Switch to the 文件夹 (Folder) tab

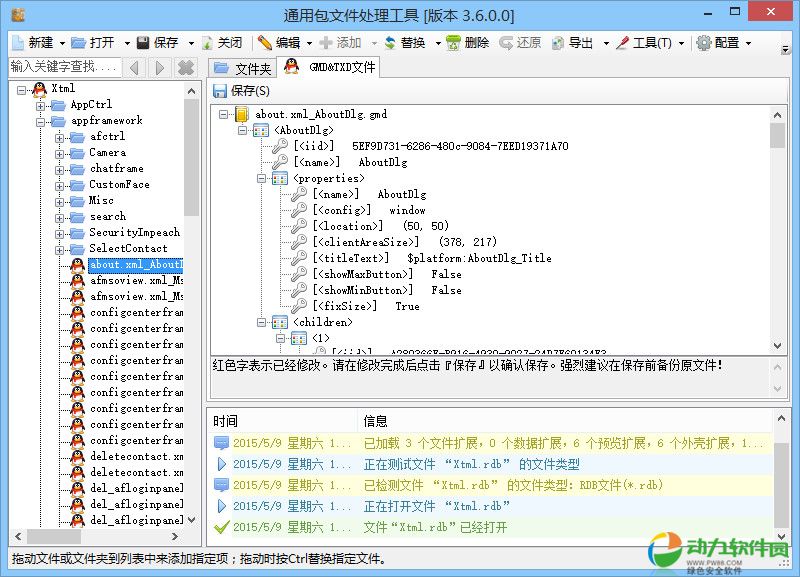click(x=243, y=68)
